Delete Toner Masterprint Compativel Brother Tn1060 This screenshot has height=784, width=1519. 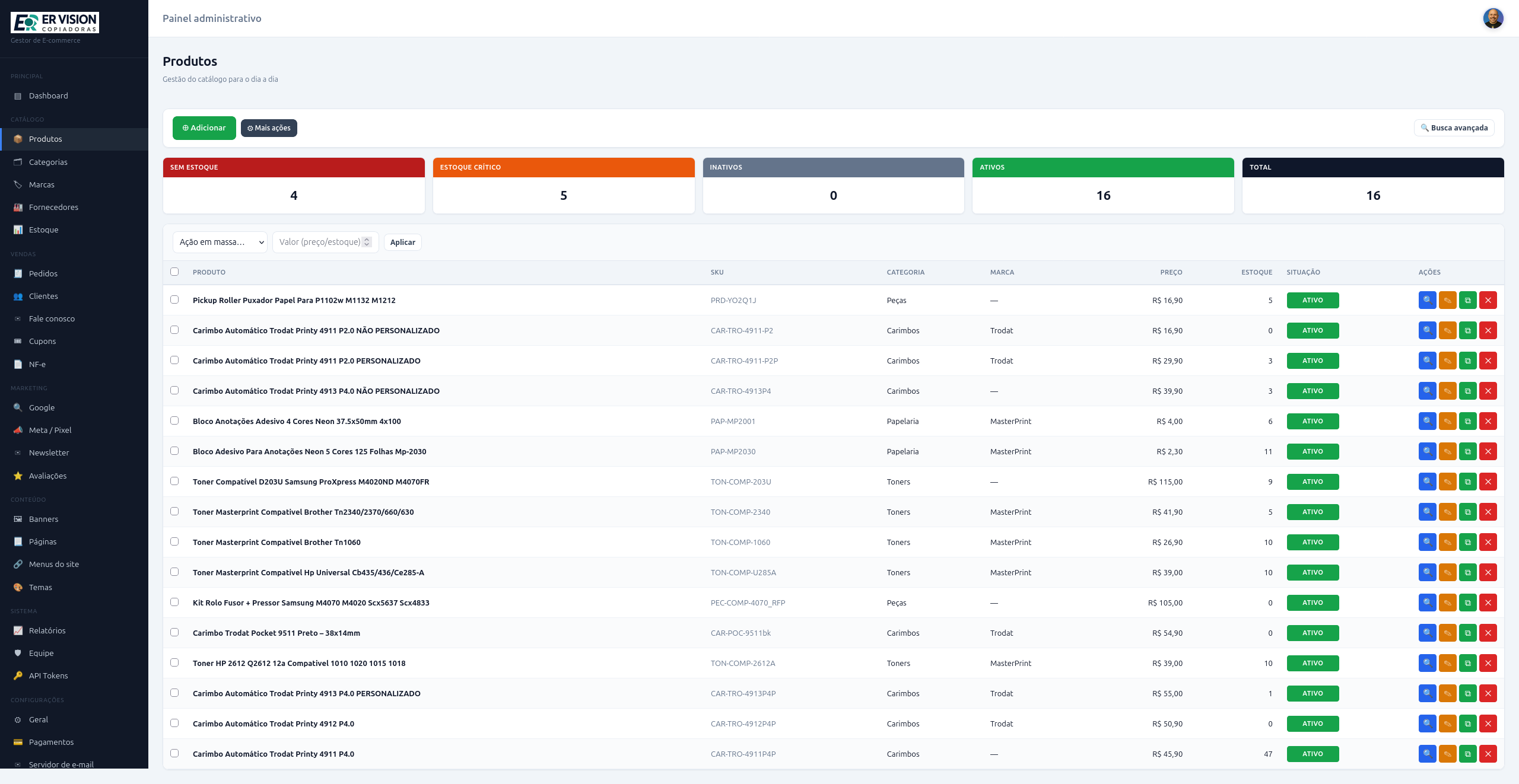[x=1488, y=542]
